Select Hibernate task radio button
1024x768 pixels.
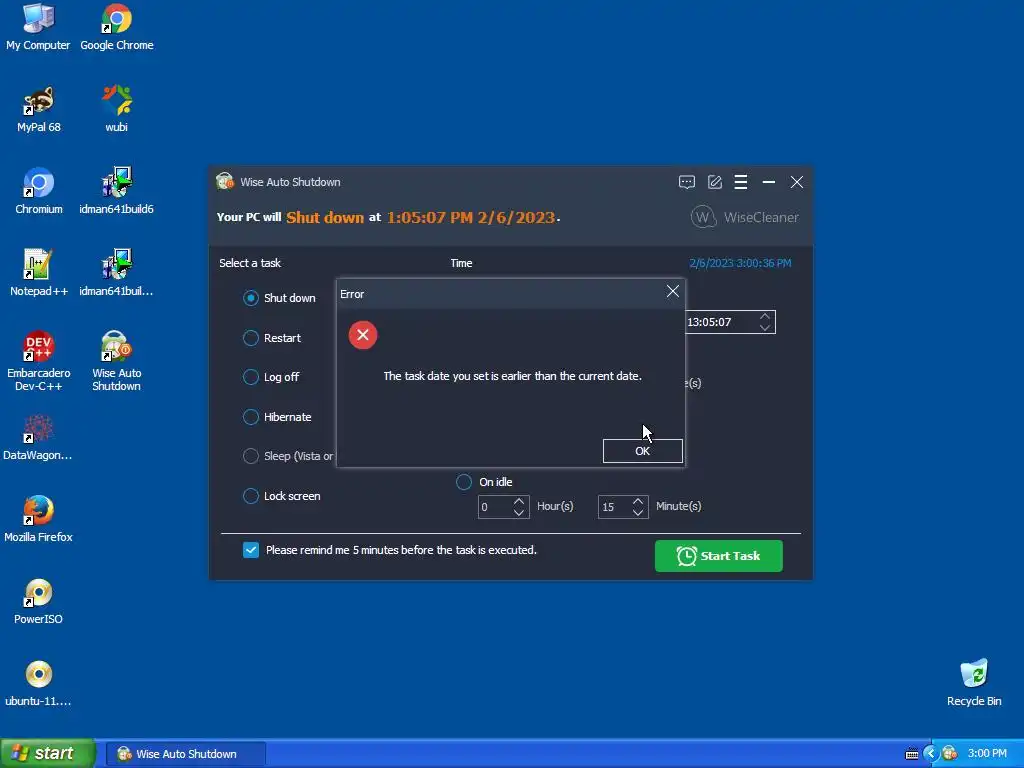click(251, 417)
